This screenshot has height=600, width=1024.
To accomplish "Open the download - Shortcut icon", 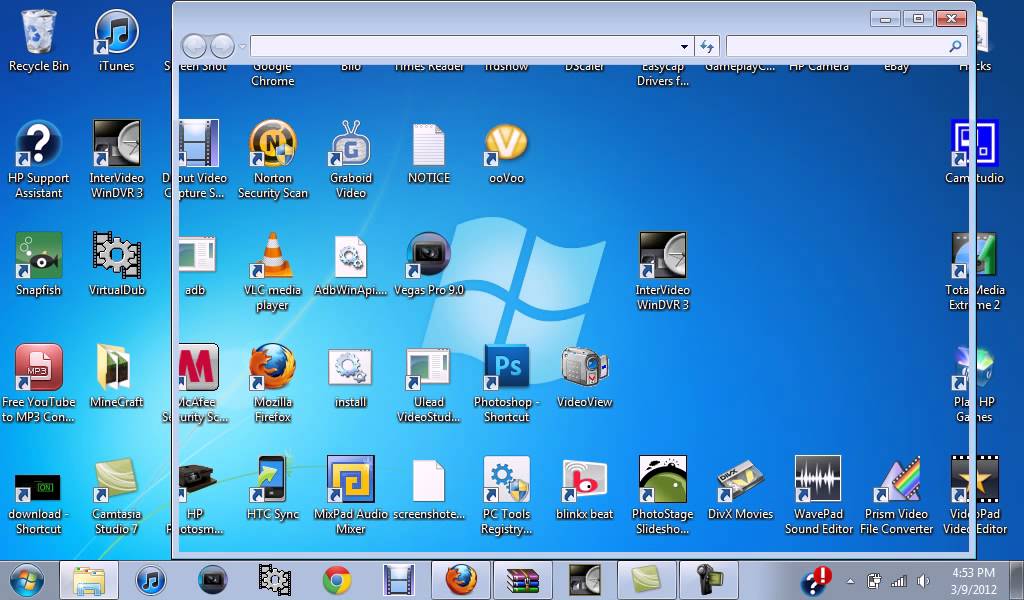I will [39, 503].
